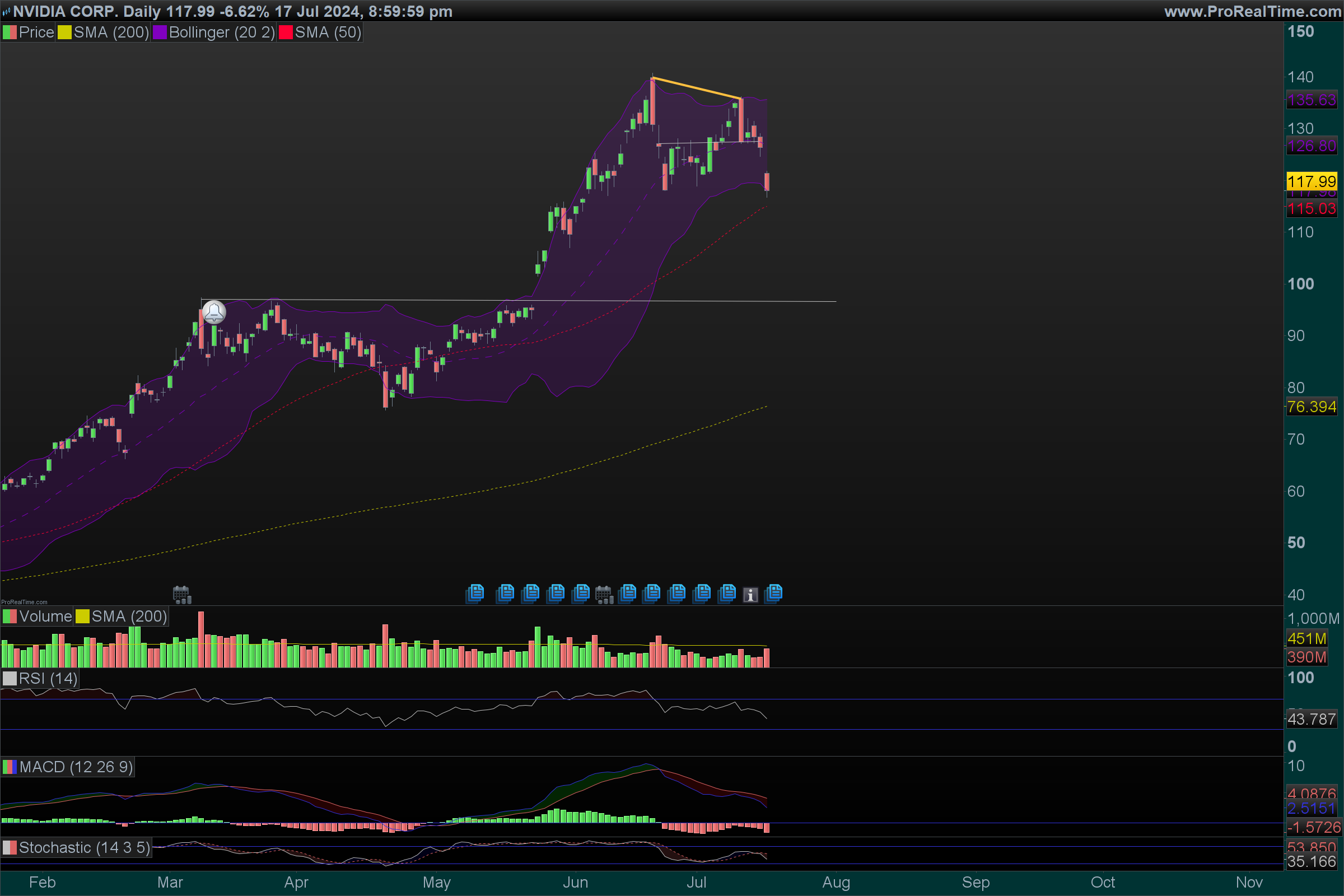Click the purple Bollinger color swatch

coord(160,32)
